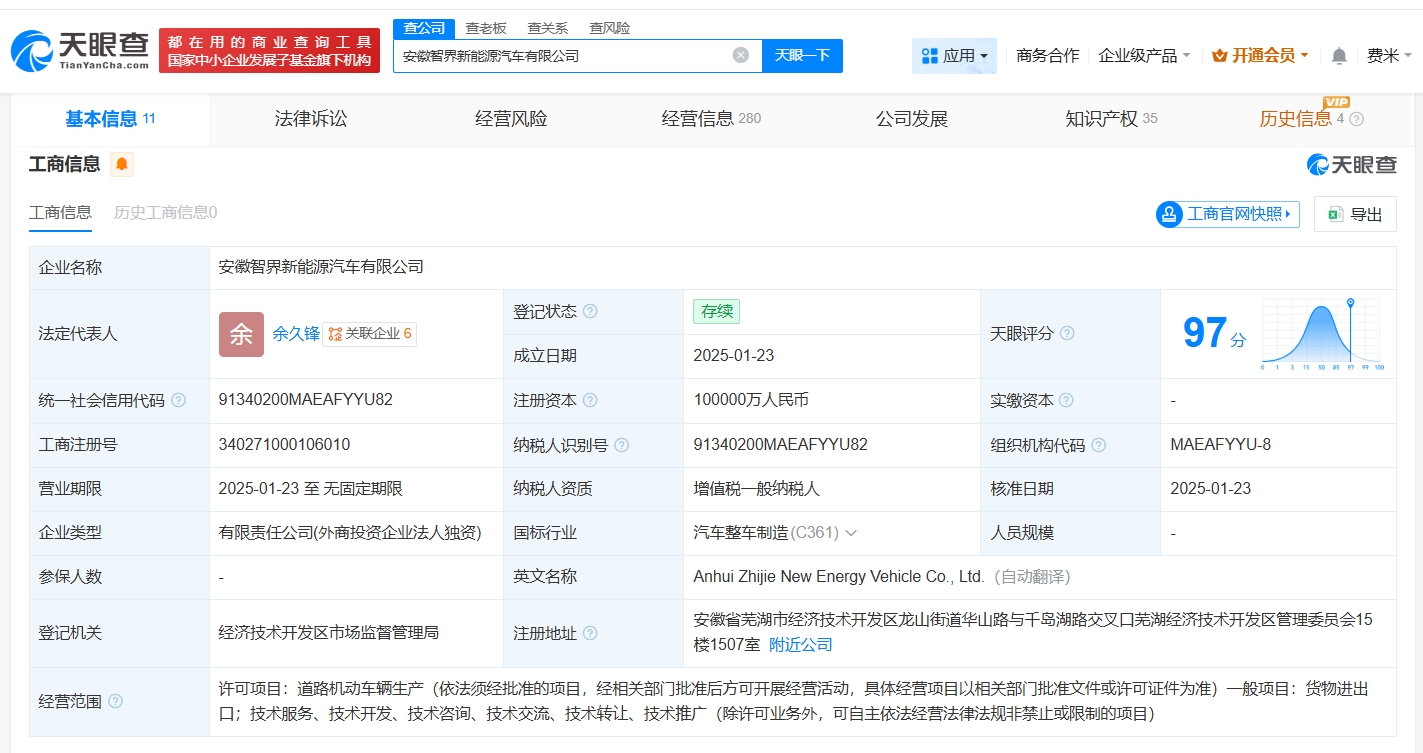Click the help icon next to 统一社会信用代码
The height and width of the screenshot is (753, 1423).
pos(177,400)
